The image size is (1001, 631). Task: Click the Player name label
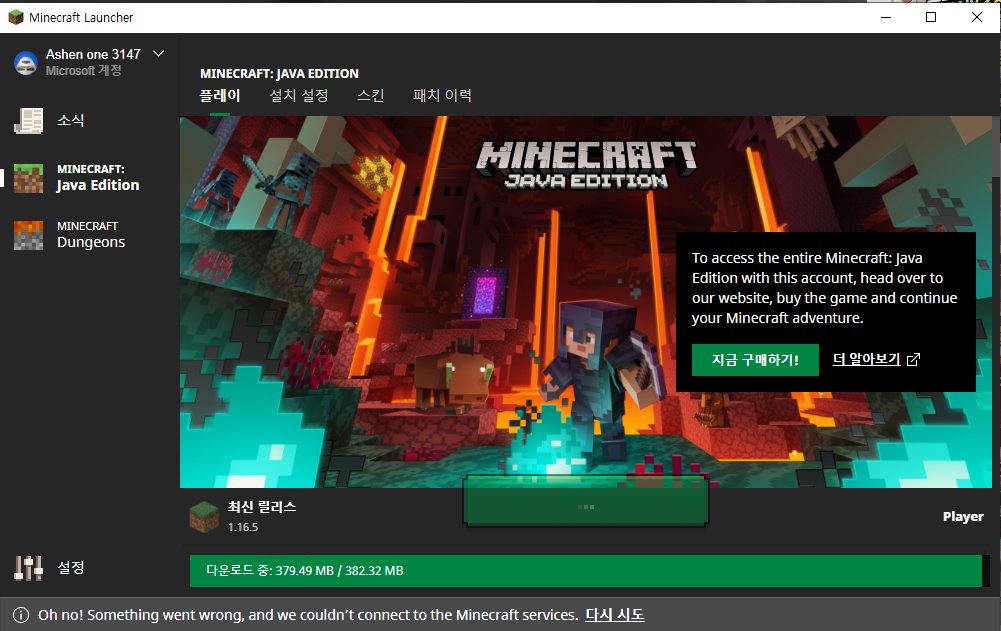[963, 517]
